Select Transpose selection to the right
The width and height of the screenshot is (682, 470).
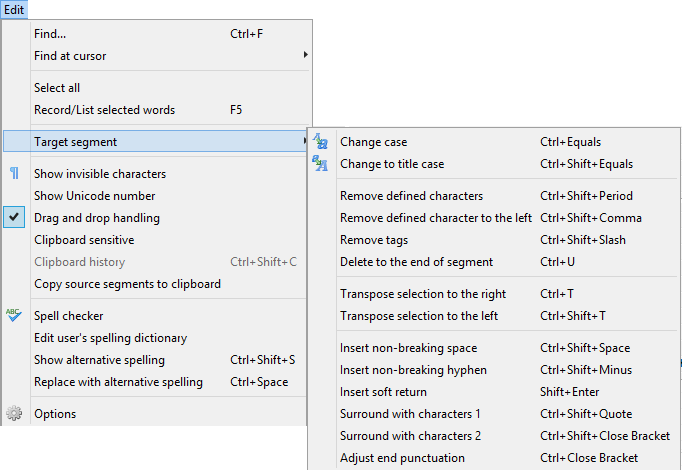(423, 294)
